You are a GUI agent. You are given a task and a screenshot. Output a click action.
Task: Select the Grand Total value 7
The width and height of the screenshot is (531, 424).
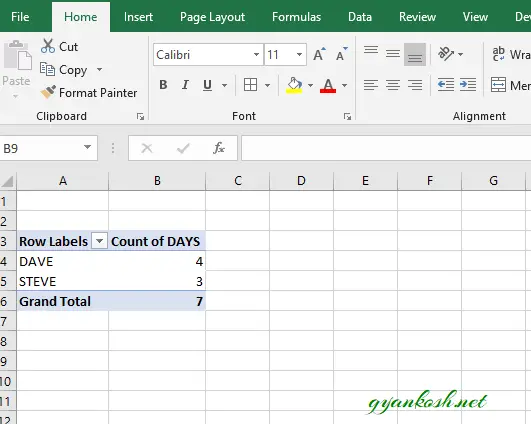tap(157, 301)
